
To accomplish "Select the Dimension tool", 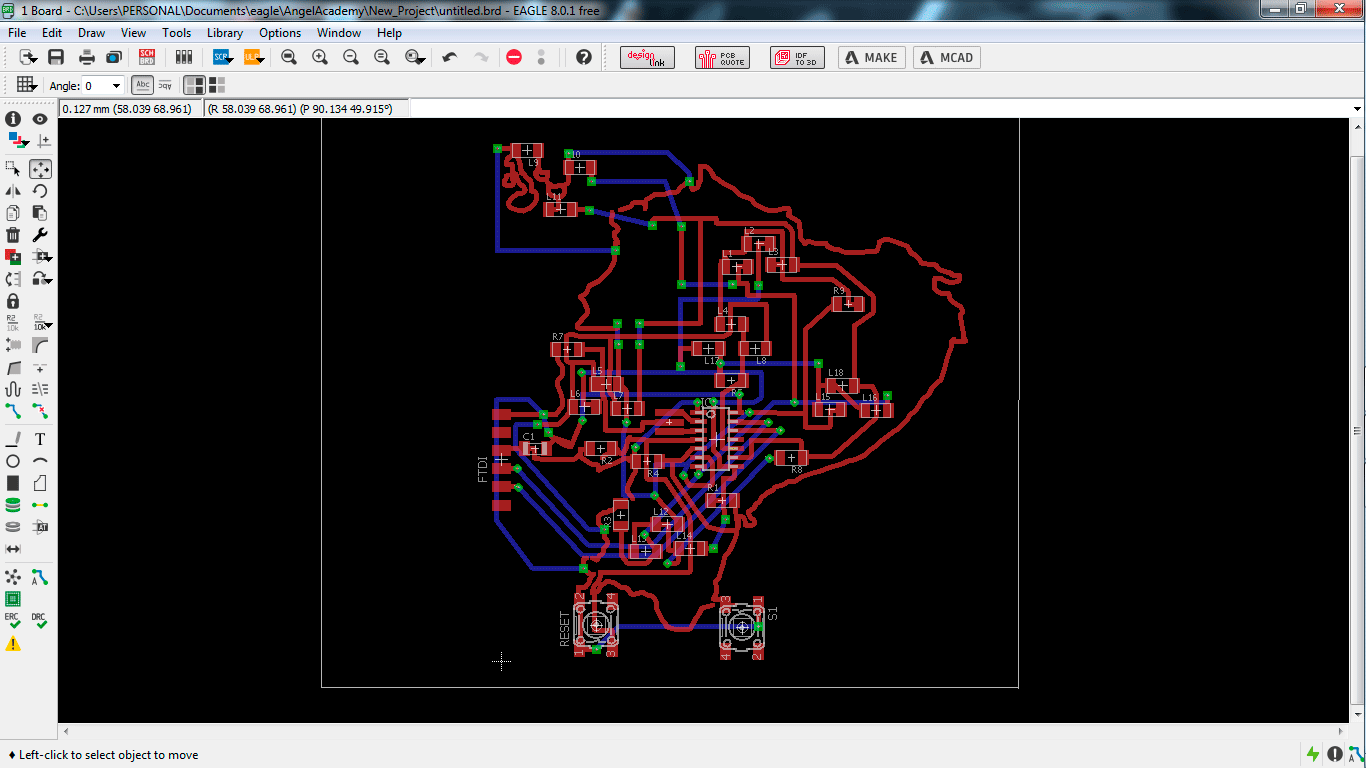I will [13, 549].
